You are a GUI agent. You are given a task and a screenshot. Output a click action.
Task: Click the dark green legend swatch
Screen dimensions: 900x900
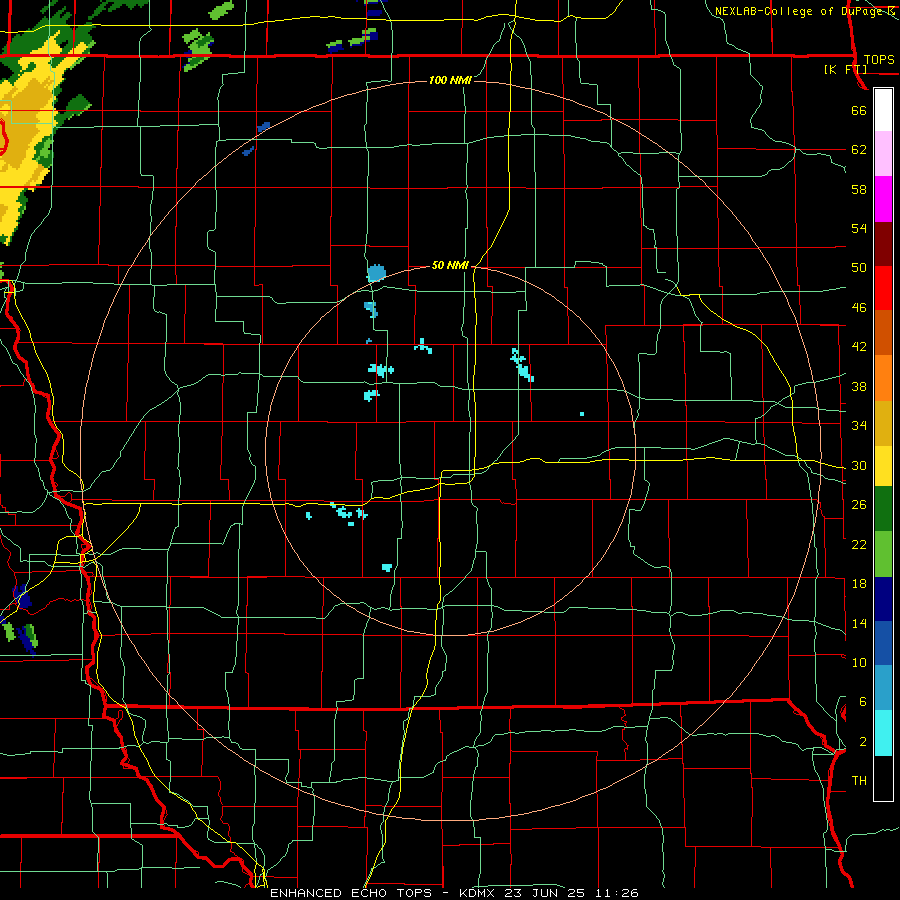pos(883,509)
